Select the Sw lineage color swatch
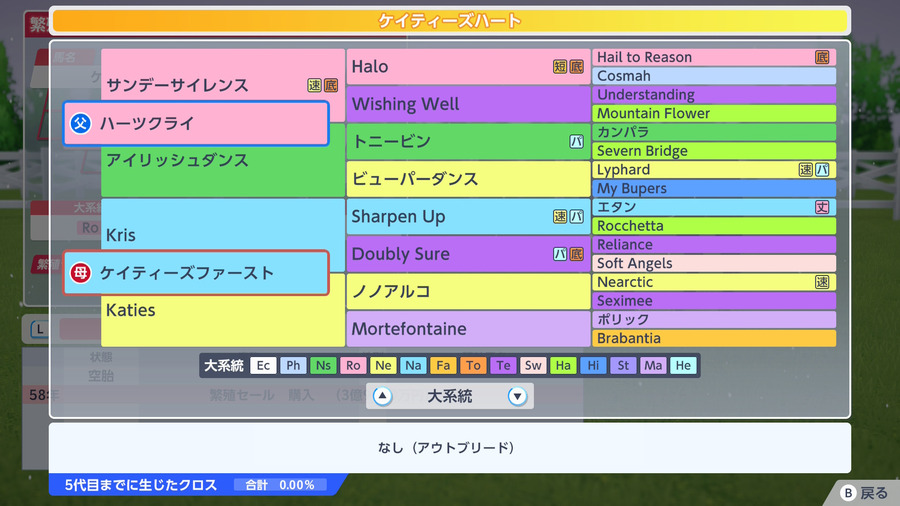The width and height of the screenshot is (900, 506). (x=533, y=365)
